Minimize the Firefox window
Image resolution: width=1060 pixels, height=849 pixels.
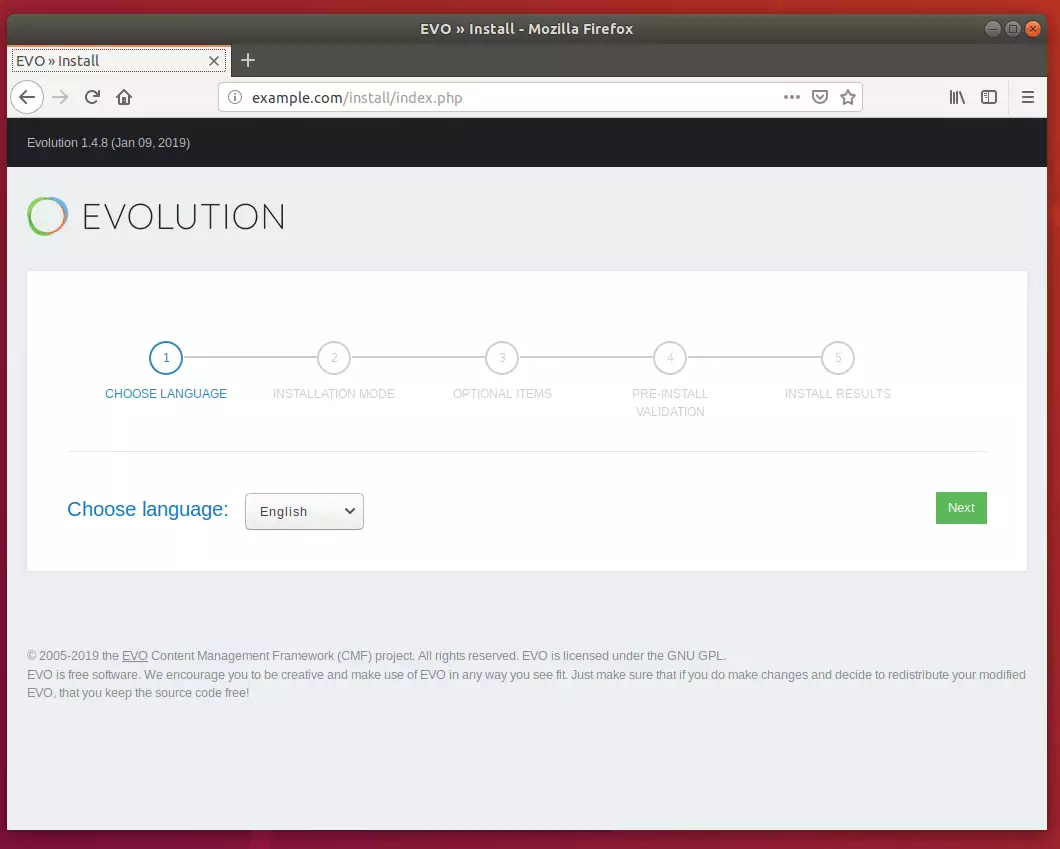click(992, 28)
